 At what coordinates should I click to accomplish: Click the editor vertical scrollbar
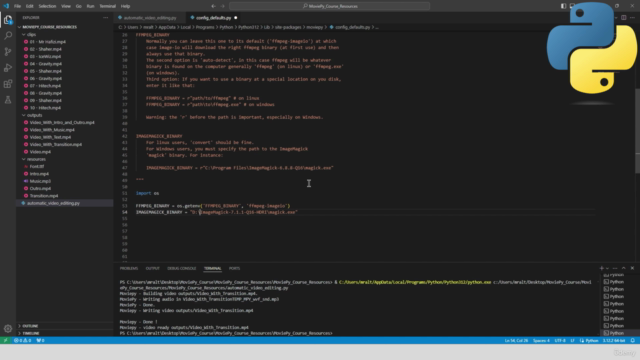click(637, 131)
